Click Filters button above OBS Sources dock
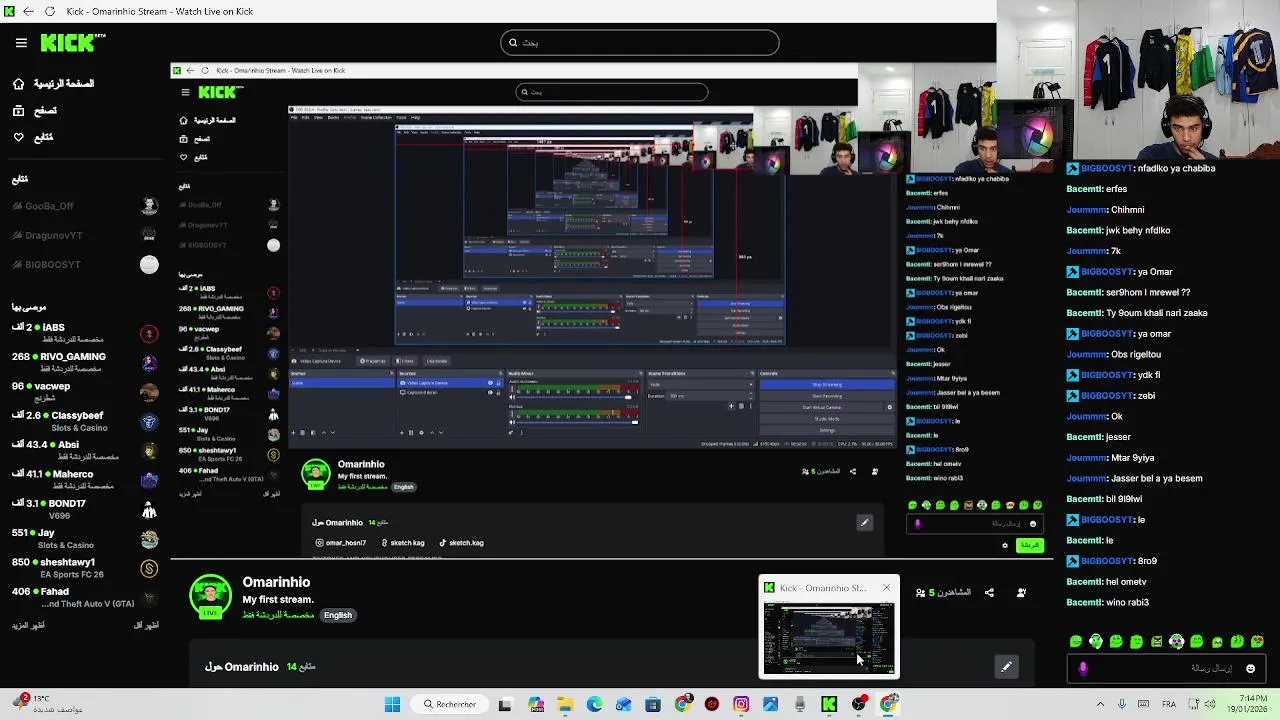The width and height of the screenshot is (1280, 720). click(407, 361)
